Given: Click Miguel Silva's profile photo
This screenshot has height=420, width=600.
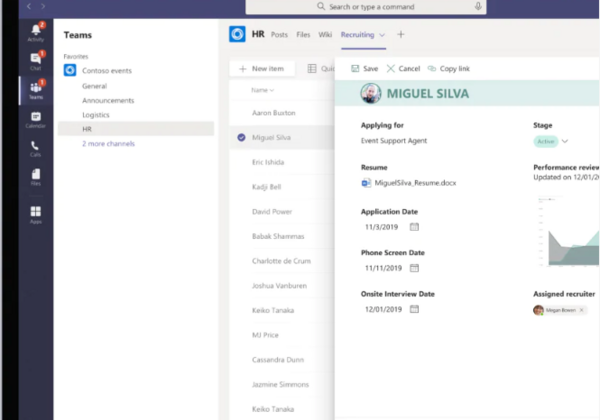Looking at the screenshot, I should (x=370, y=93).
